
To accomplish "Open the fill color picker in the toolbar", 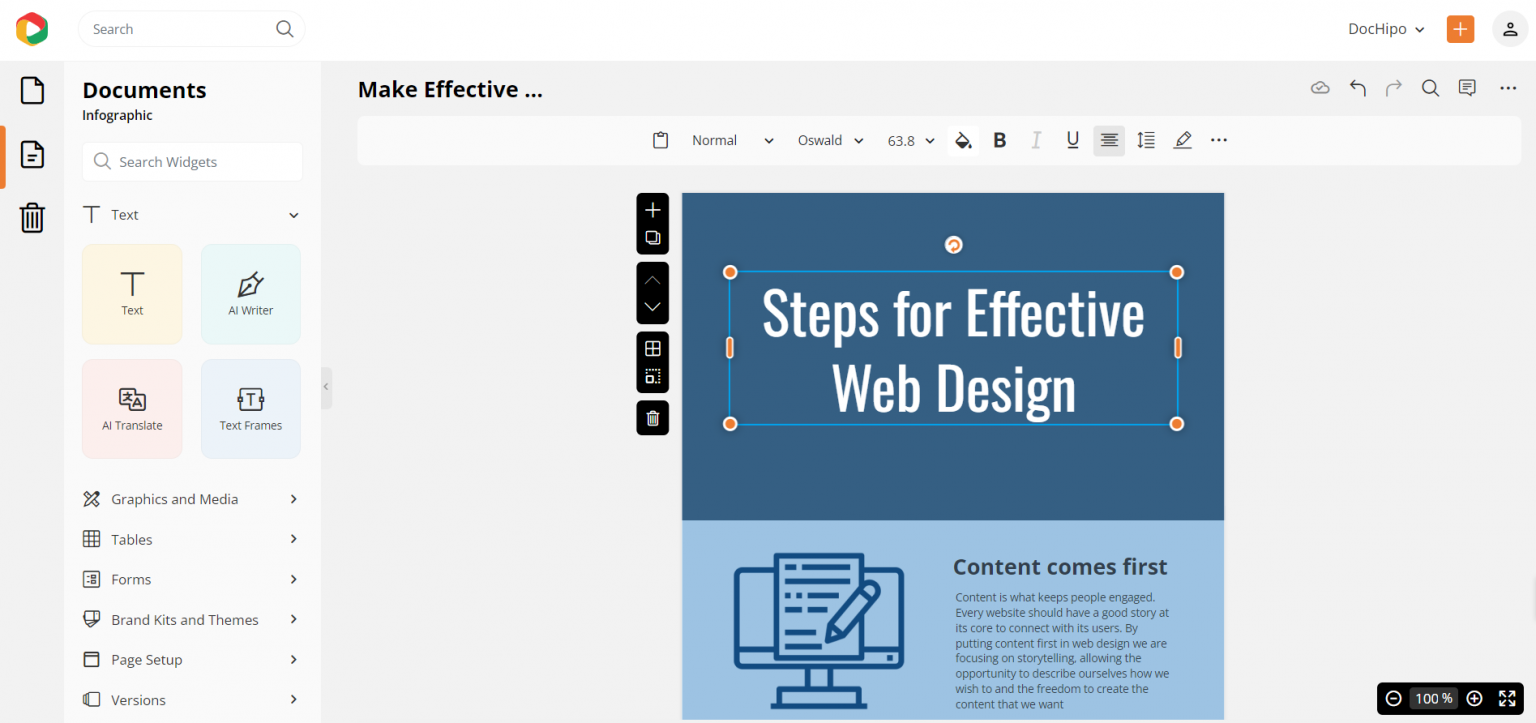I will [x=962, y=140].
